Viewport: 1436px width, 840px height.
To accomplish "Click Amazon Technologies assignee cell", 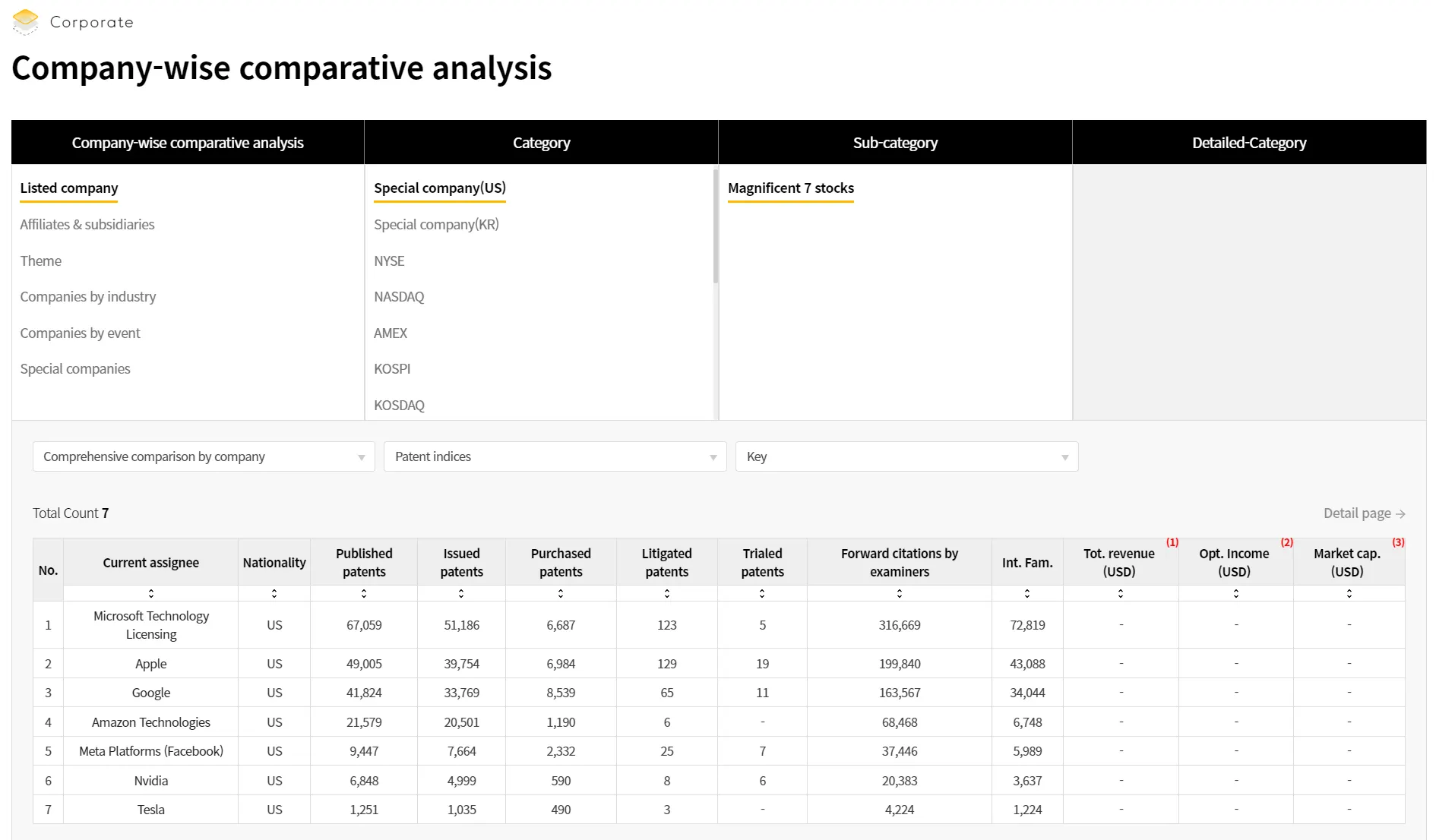I will click(x=151, y=722).
